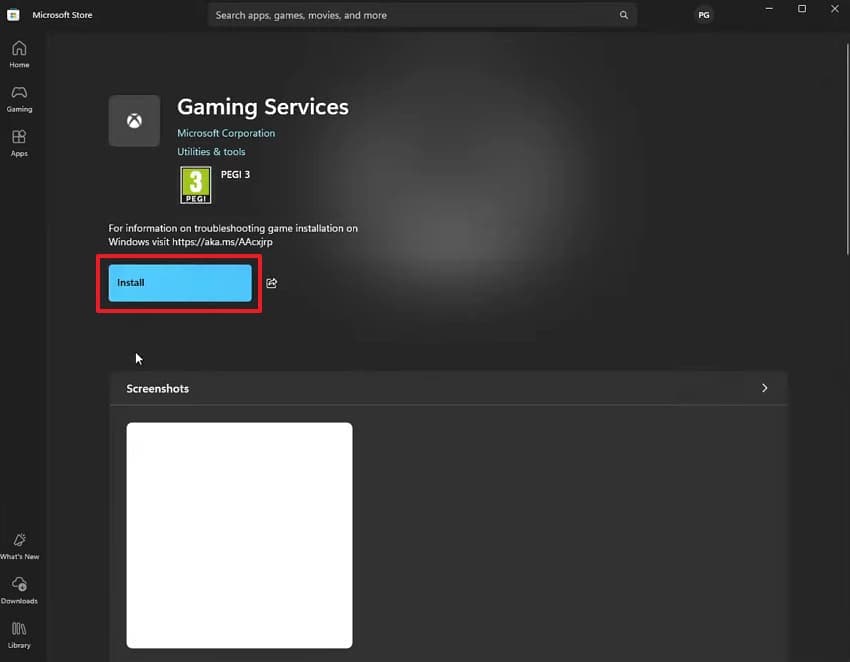This screenshot has width=850, height=662.
Task: Open the Home section in sidebar
Action: (19, 55)
